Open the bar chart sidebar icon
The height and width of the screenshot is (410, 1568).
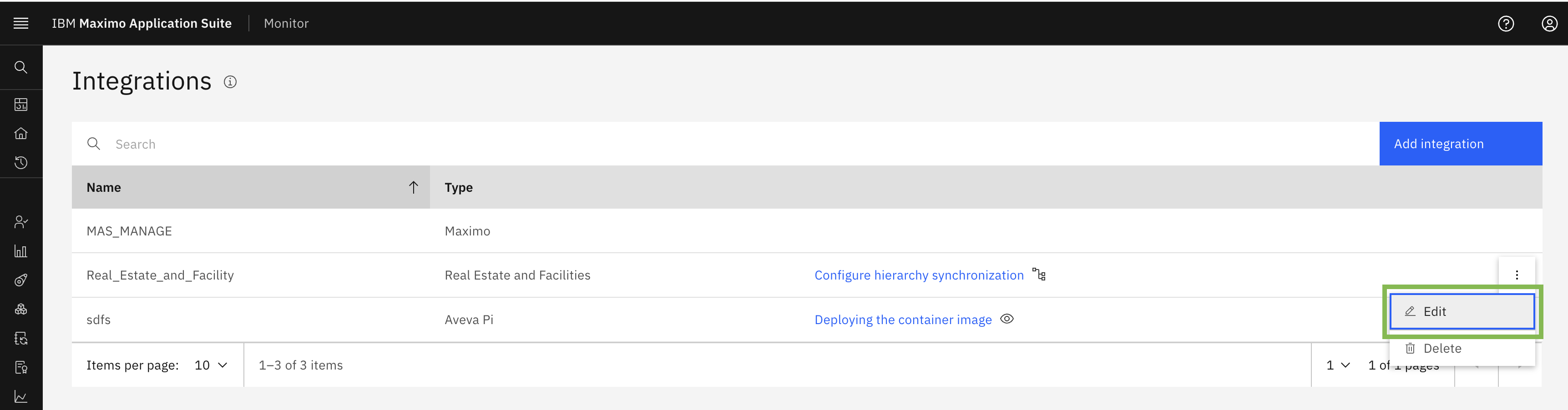click(x=20, y=250)
